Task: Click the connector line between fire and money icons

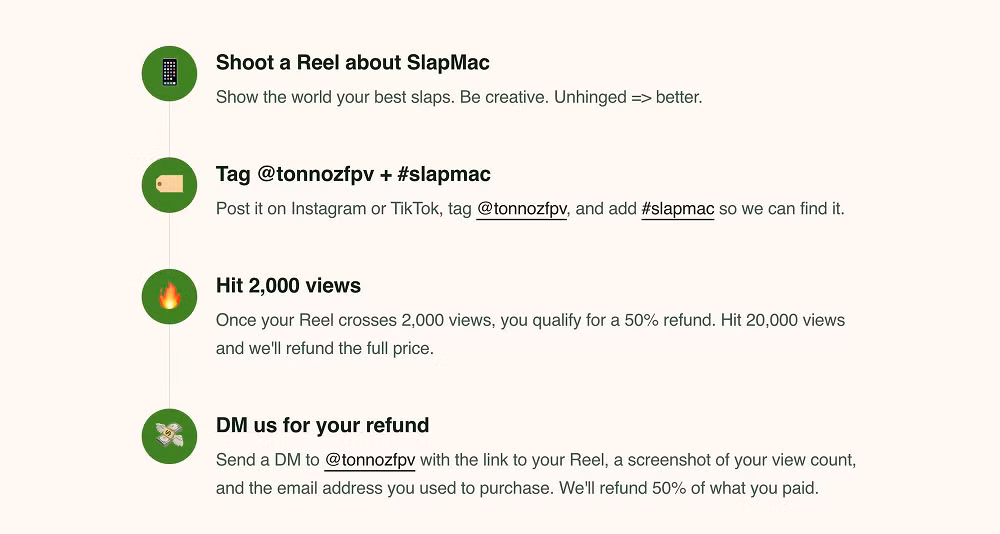Action: pos(169,366)
